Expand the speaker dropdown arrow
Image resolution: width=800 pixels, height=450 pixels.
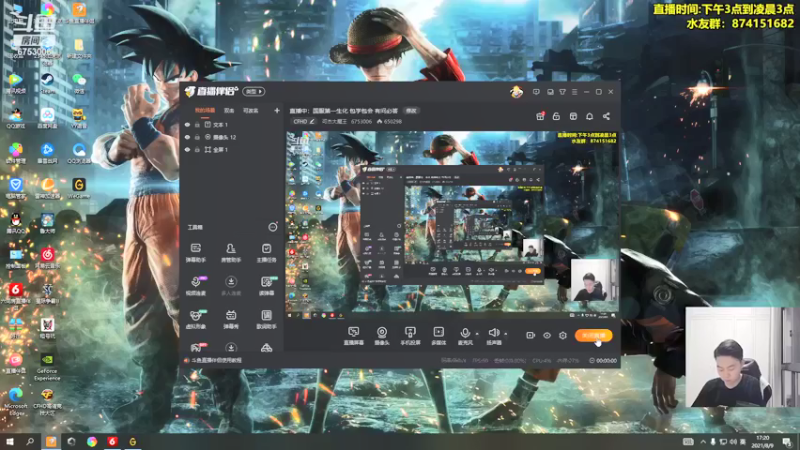coord(506,334)
